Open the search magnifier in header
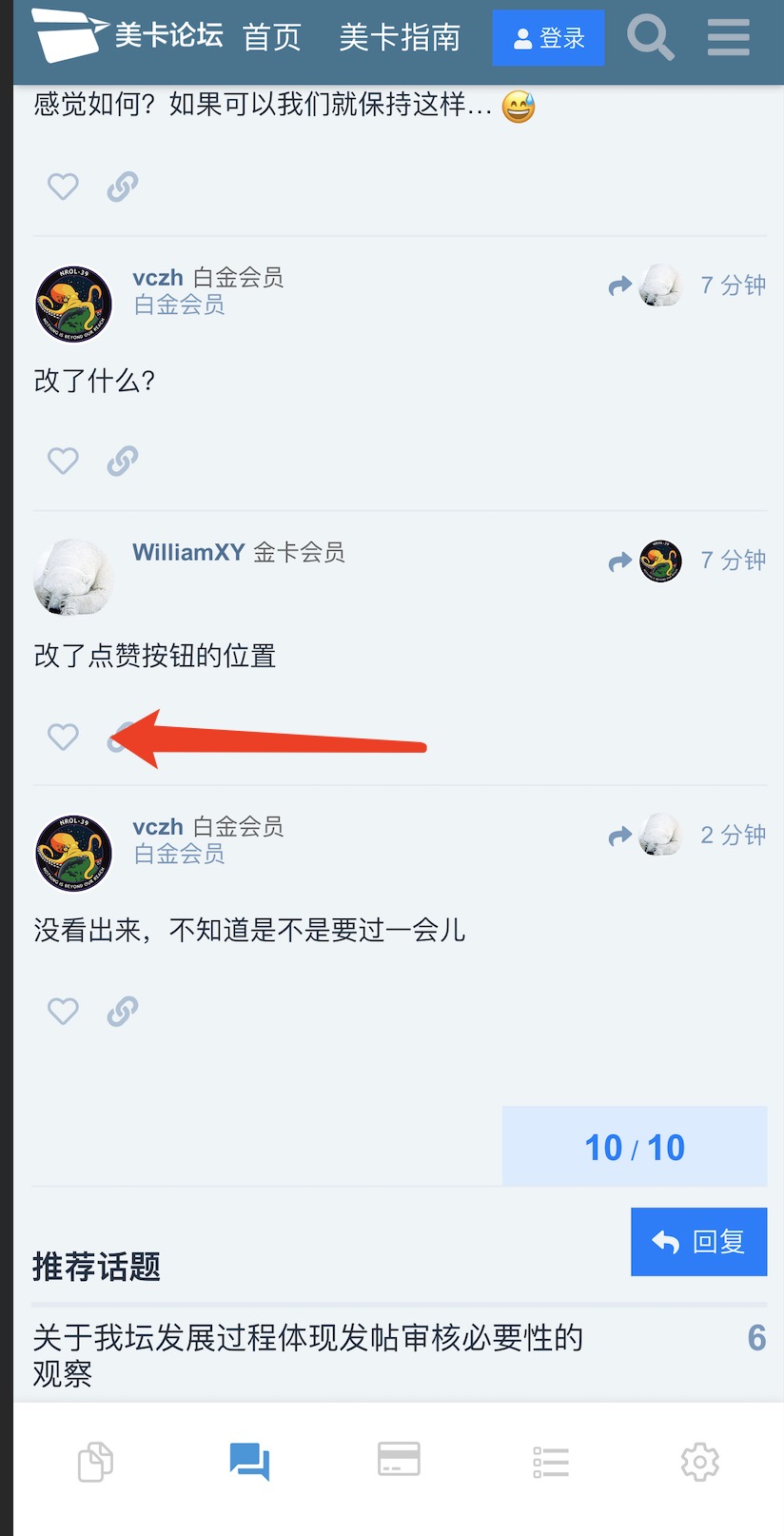The height and width of the screenshot is (1536, 784). (x=651, y=38)
